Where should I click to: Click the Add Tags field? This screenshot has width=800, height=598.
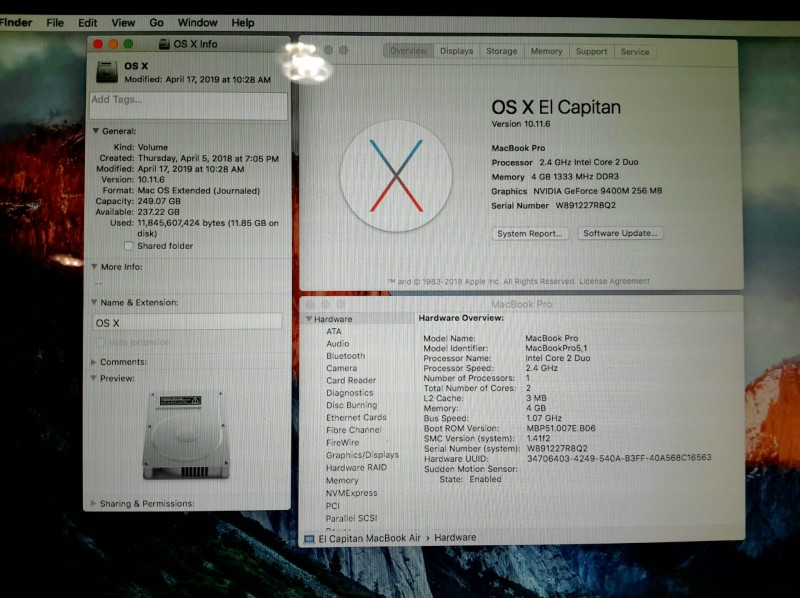click(x=189, y=106)
